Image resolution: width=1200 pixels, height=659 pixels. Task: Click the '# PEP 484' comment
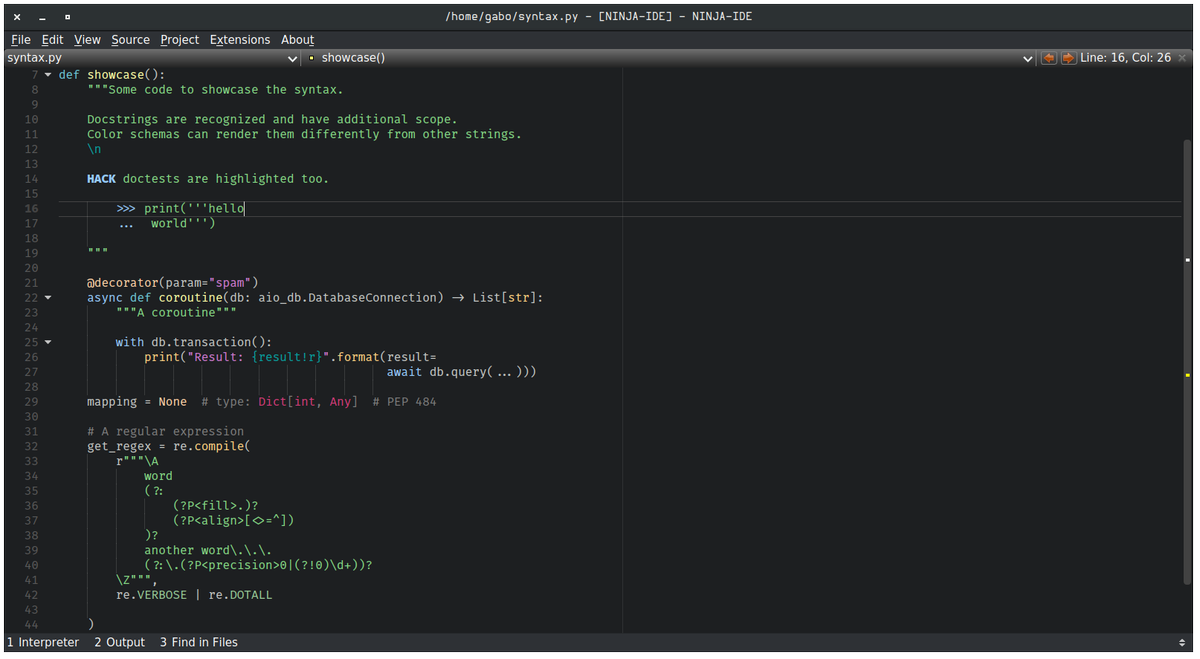pyautogui.click(x=404, y=401)
